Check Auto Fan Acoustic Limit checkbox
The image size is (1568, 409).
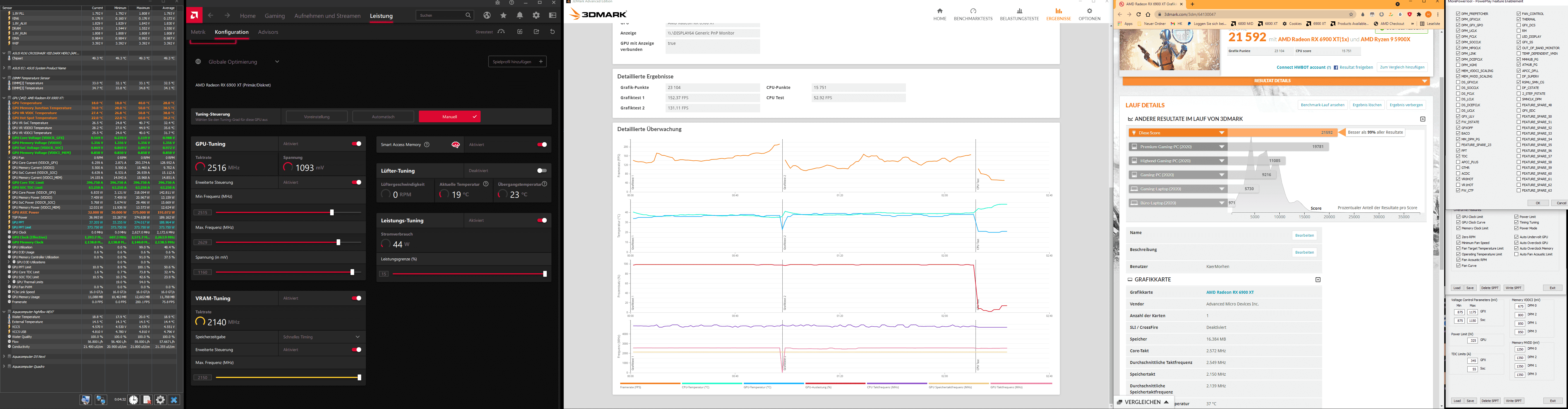pyautogui.click(x=1516, y=254)
